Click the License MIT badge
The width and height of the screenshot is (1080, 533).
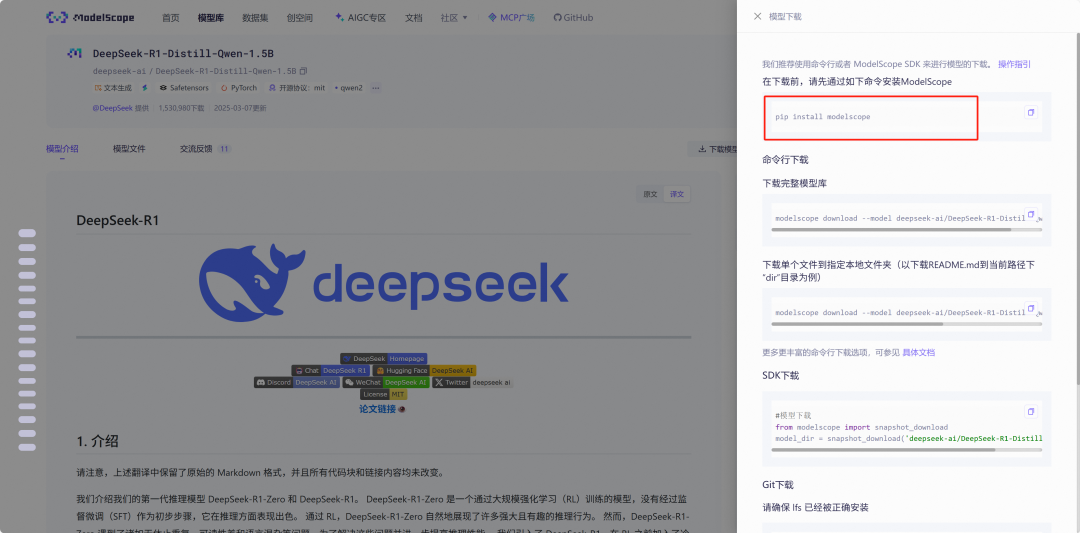coord(384,395)
